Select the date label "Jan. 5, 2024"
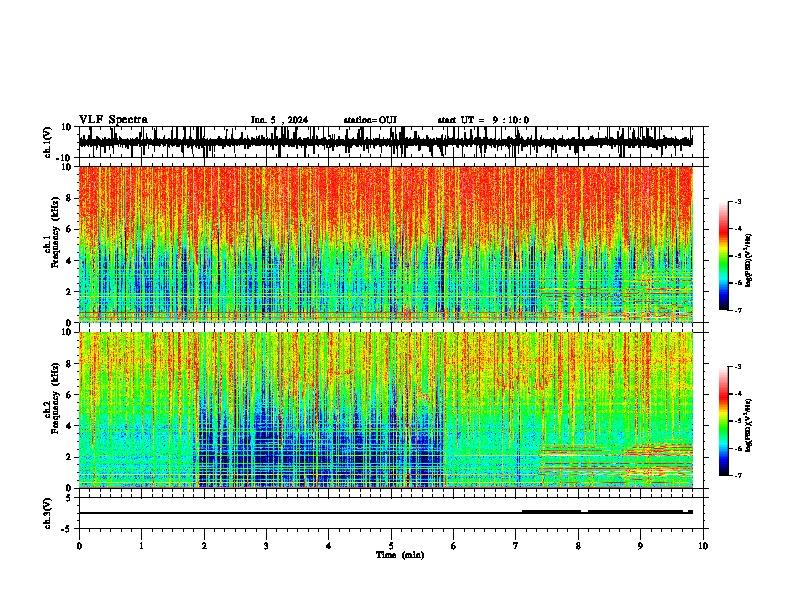This screenshot has width=792, height=612. (279, 120)
